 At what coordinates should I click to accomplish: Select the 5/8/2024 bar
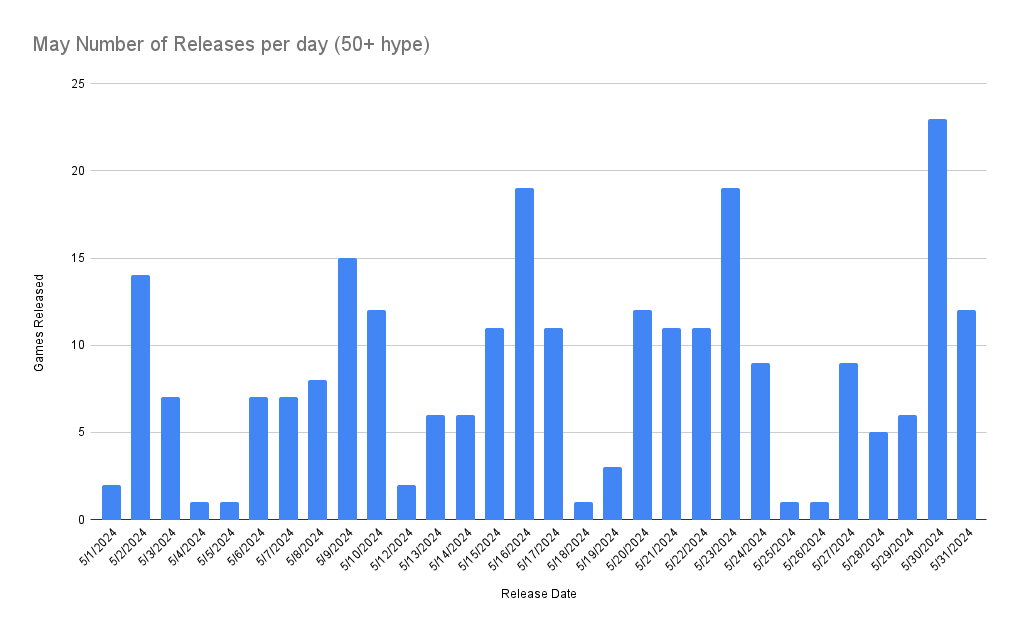[317, 450]
